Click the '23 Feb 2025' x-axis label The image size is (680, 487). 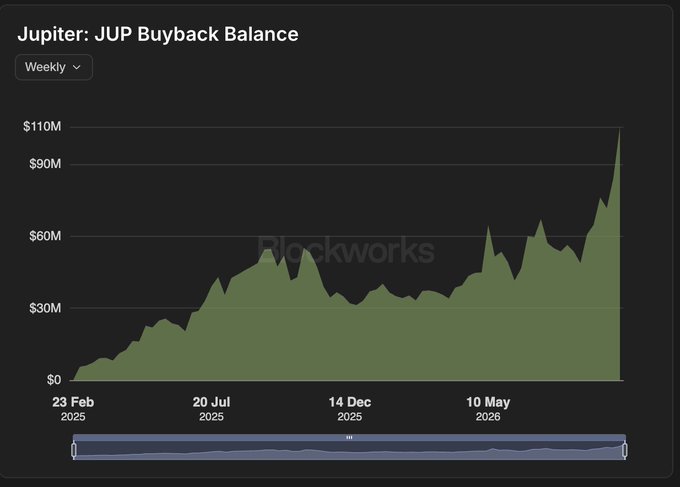73,409
